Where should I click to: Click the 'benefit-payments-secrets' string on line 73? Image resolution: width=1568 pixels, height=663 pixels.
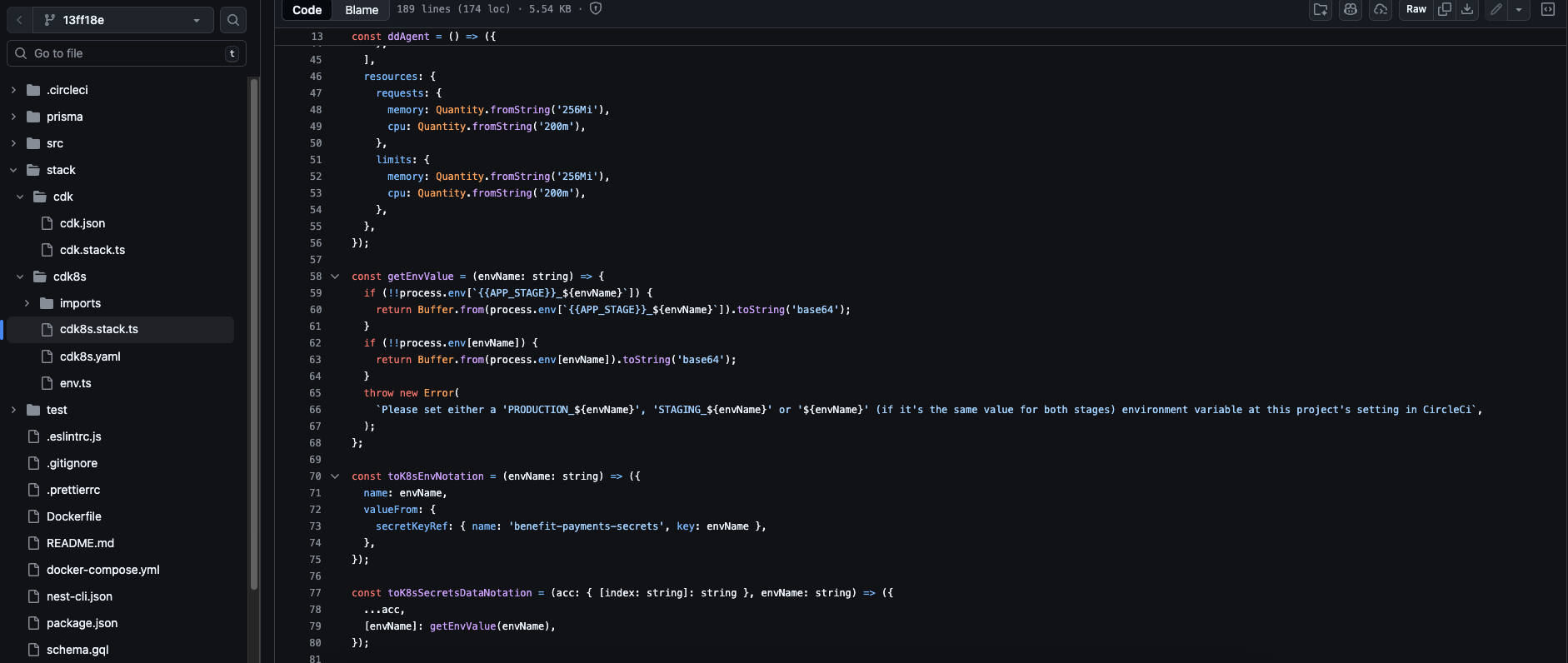pos(587,526)
